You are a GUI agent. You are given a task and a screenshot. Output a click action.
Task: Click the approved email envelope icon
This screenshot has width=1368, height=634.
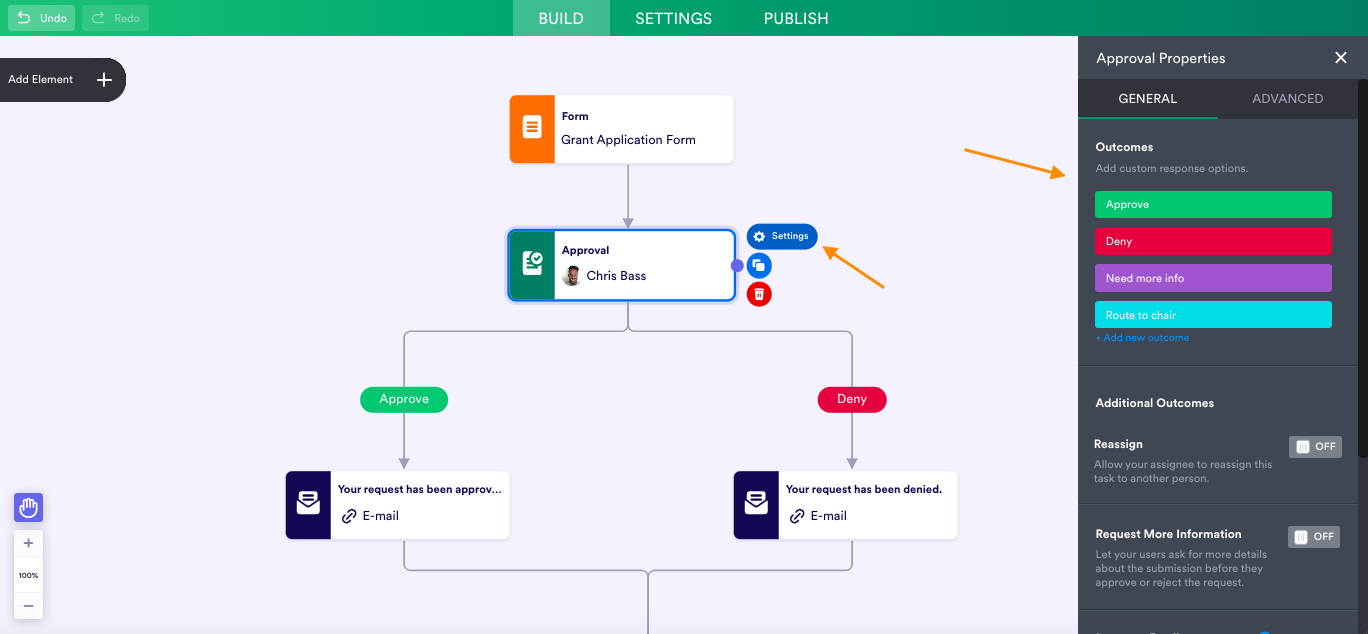coord(308,505)
